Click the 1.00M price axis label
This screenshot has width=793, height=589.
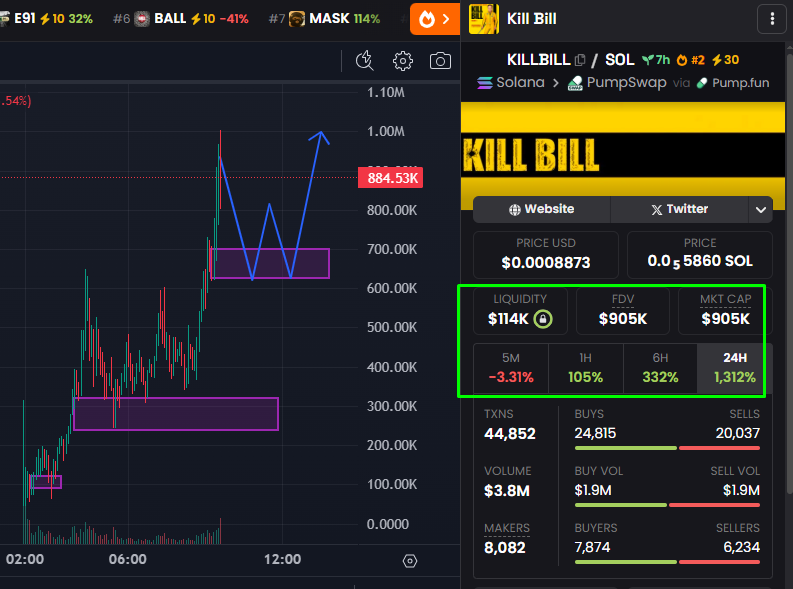tap(385, 132)
